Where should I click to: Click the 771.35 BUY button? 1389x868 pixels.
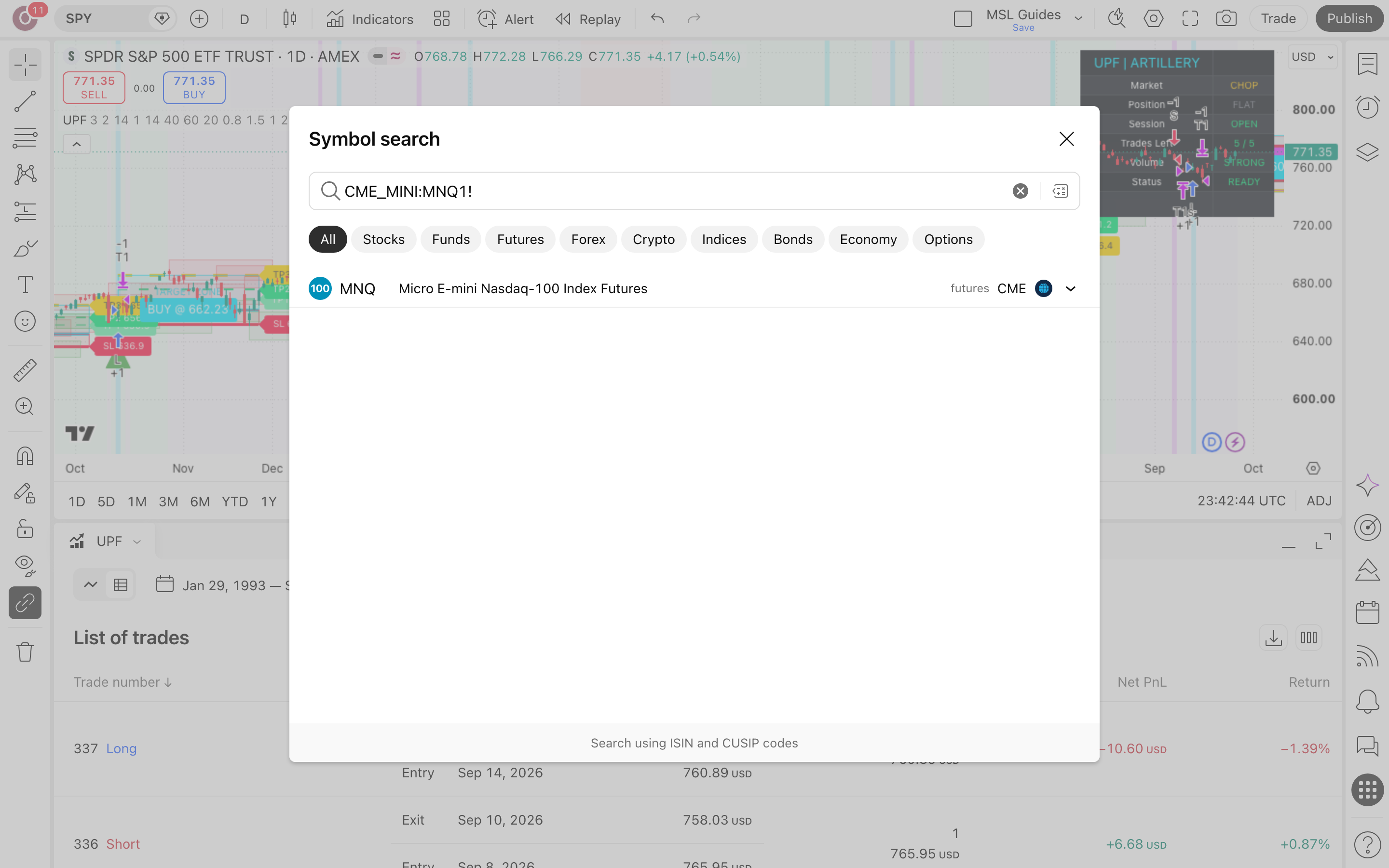pos(194,87)
